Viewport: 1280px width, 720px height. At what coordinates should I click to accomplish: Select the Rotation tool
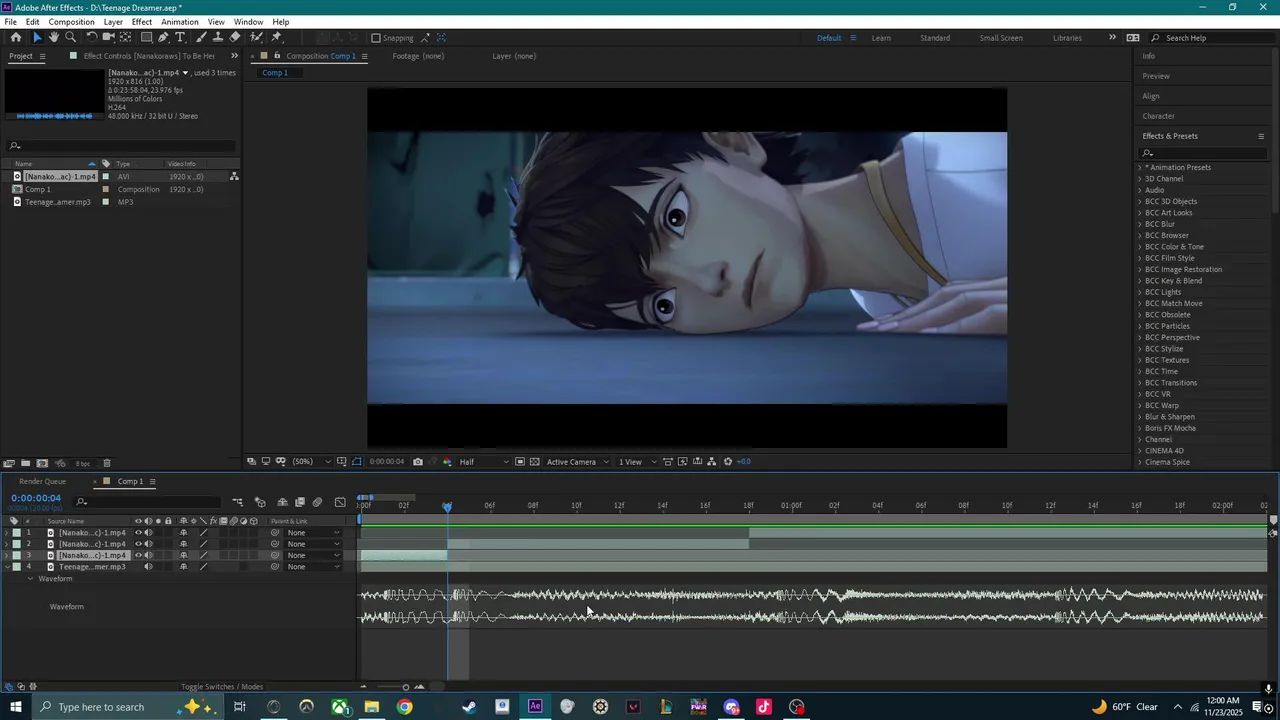tap(92, 37)
